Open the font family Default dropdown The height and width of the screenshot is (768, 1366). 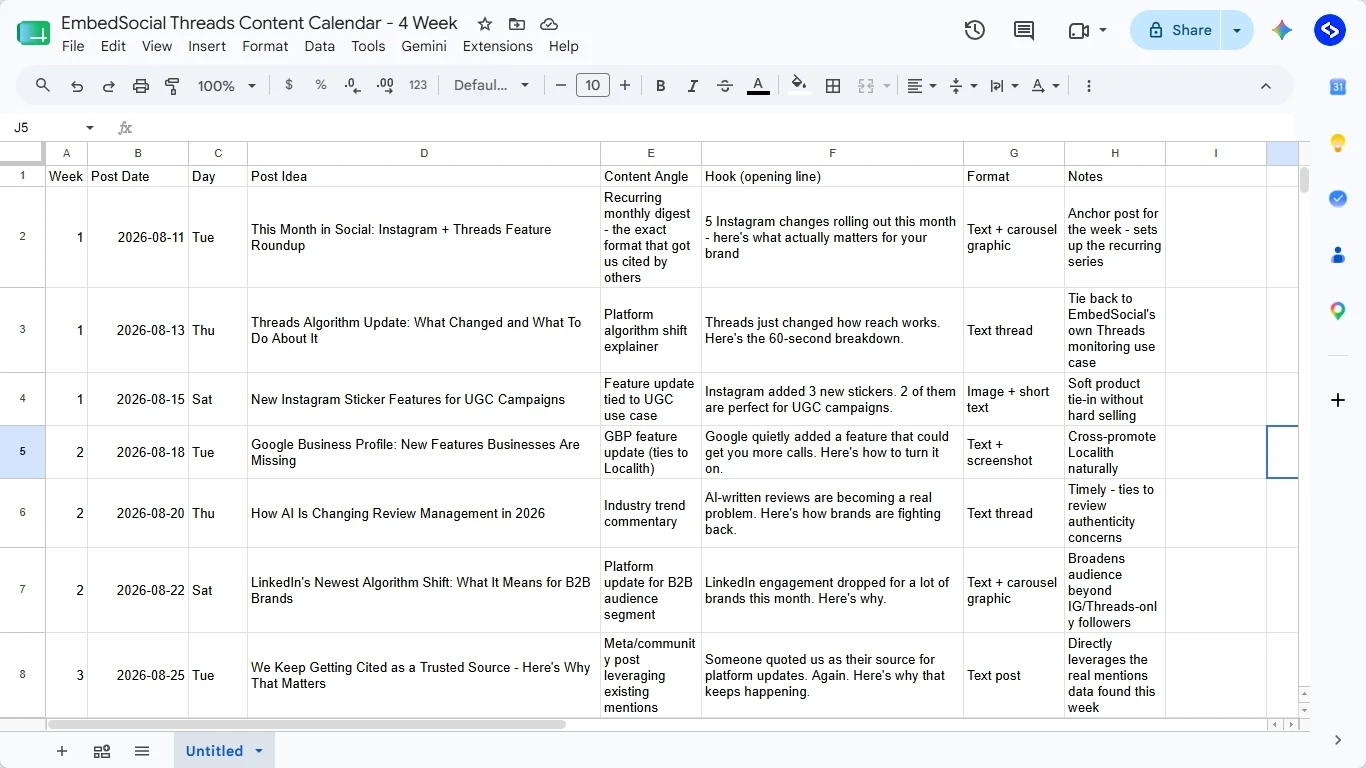click(492, 85)
